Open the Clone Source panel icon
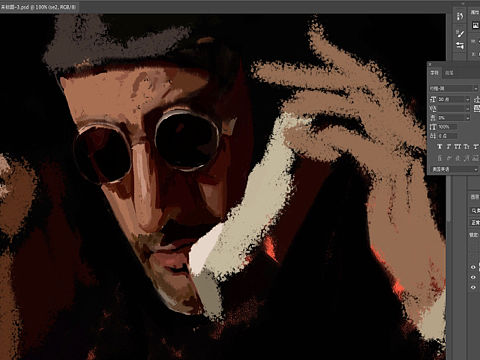Screen dimensions: 480x360 (x=460, y=46)
